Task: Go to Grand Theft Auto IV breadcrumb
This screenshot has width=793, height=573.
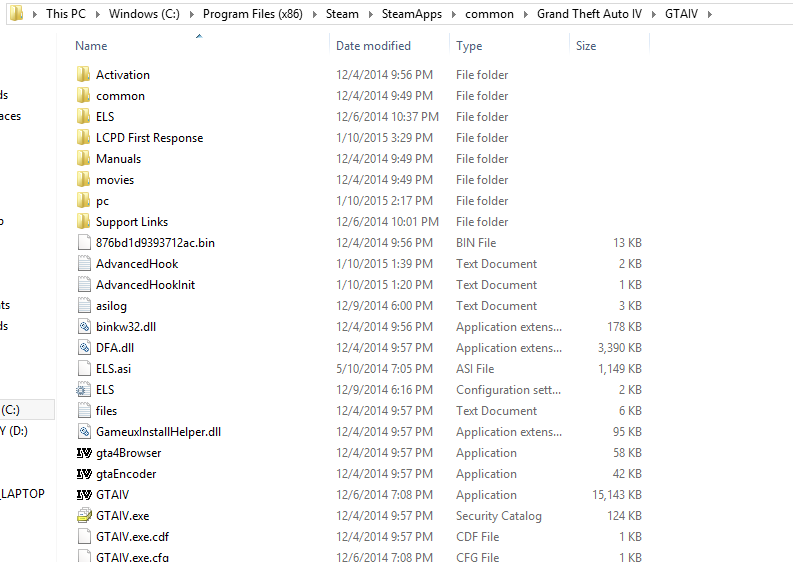Action: pos(589,14)
